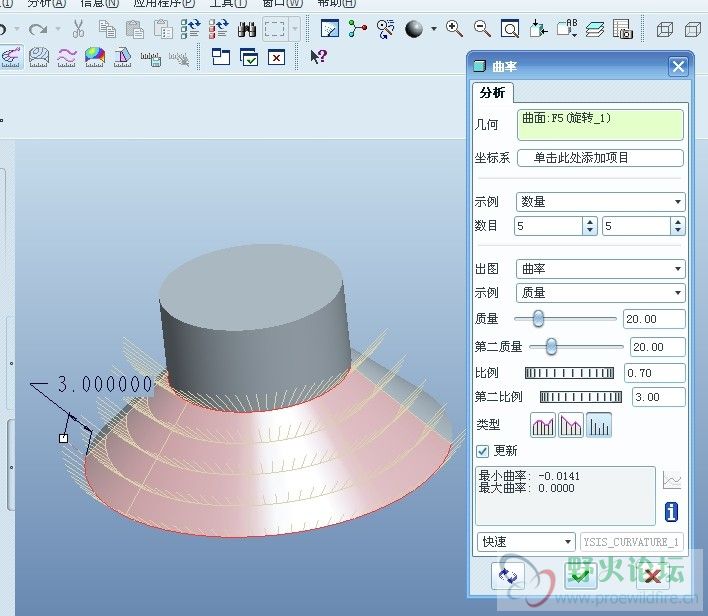
Task: Open the Saved view list icon
Action: [x=567, y=28]
